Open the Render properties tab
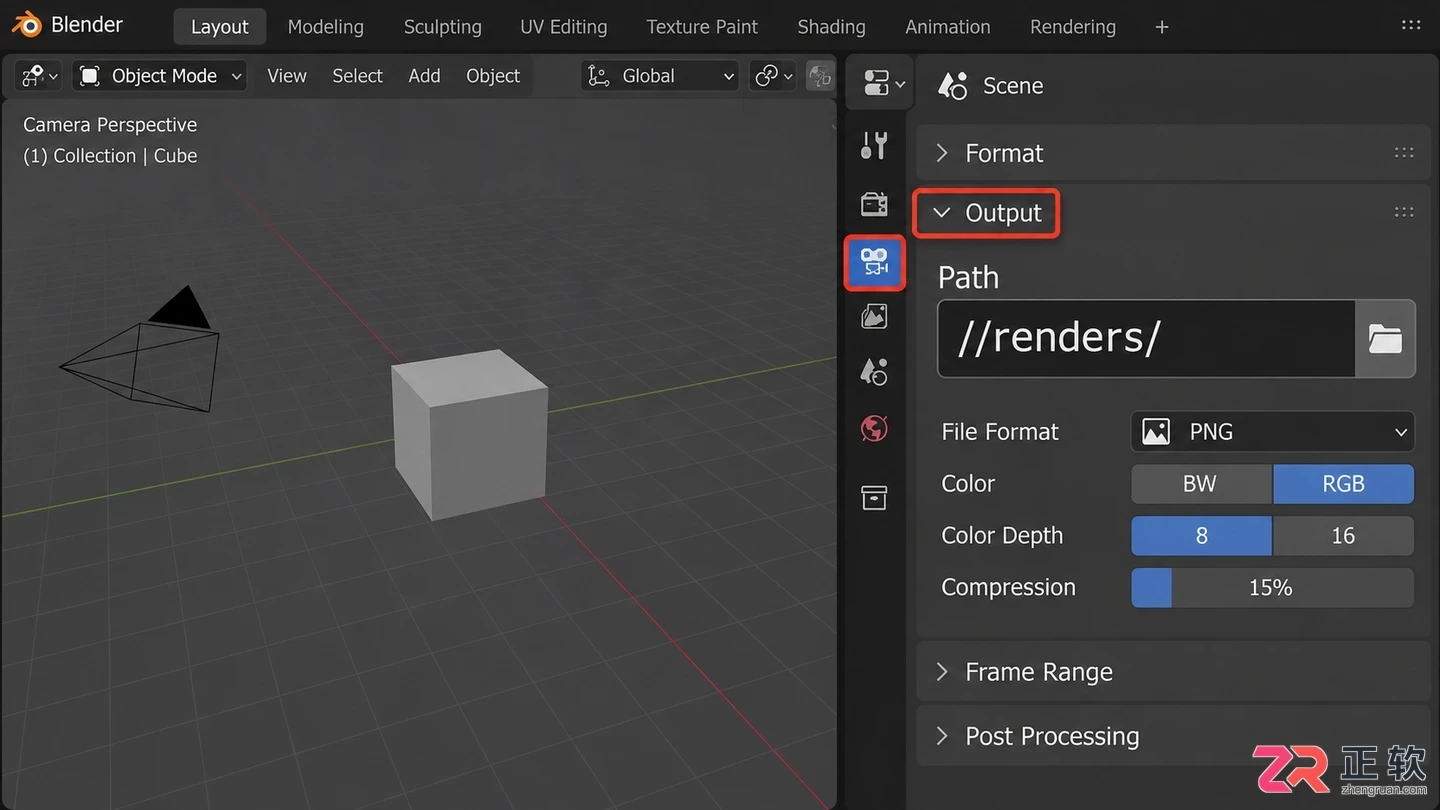Screen dimensions: 1440x810 pos(874,204)
